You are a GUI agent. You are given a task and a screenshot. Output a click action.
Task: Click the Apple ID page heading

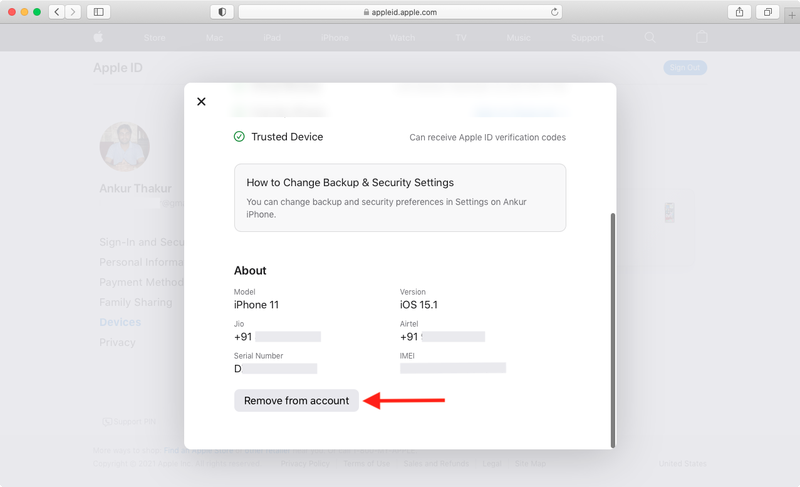coord(118,68)
